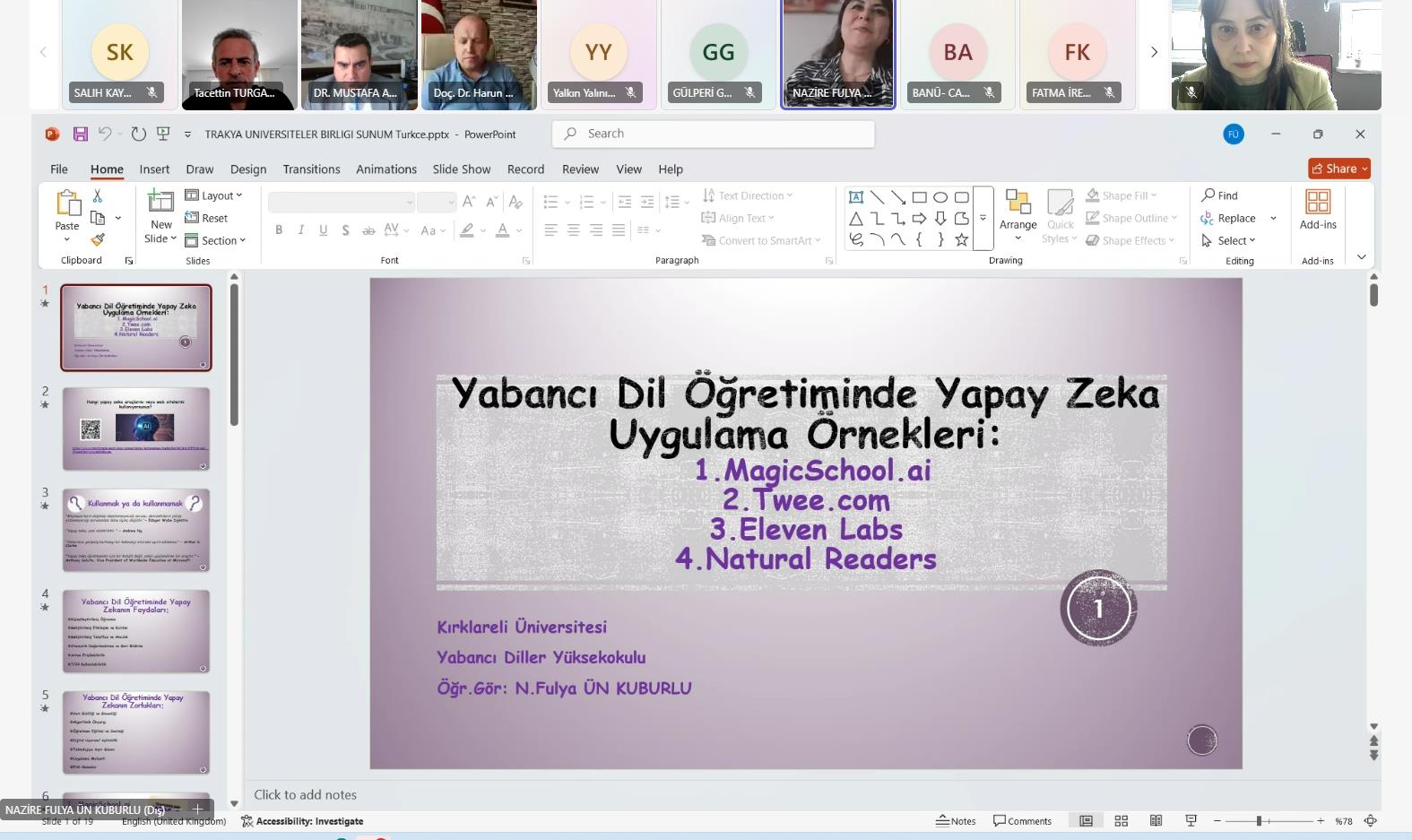Click the Undo arrow icon

105,134
